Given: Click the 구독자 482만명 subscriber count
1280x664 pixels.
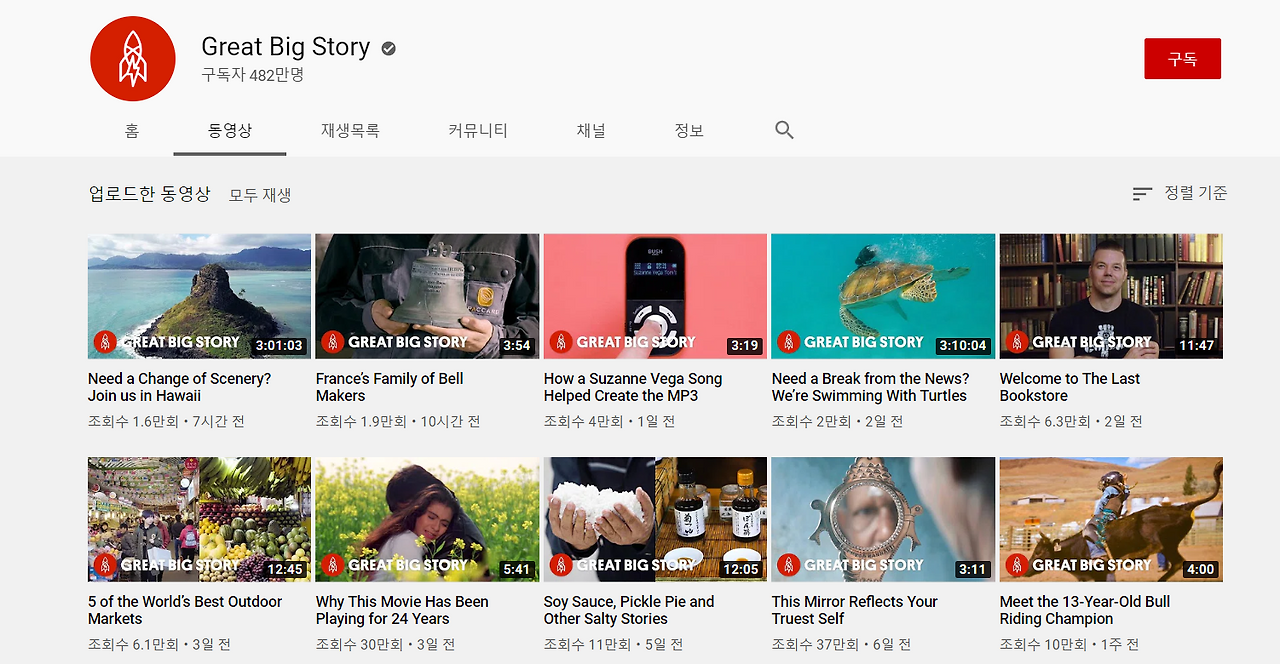Looking at the screenshot, I should click(x=253, y=75).
